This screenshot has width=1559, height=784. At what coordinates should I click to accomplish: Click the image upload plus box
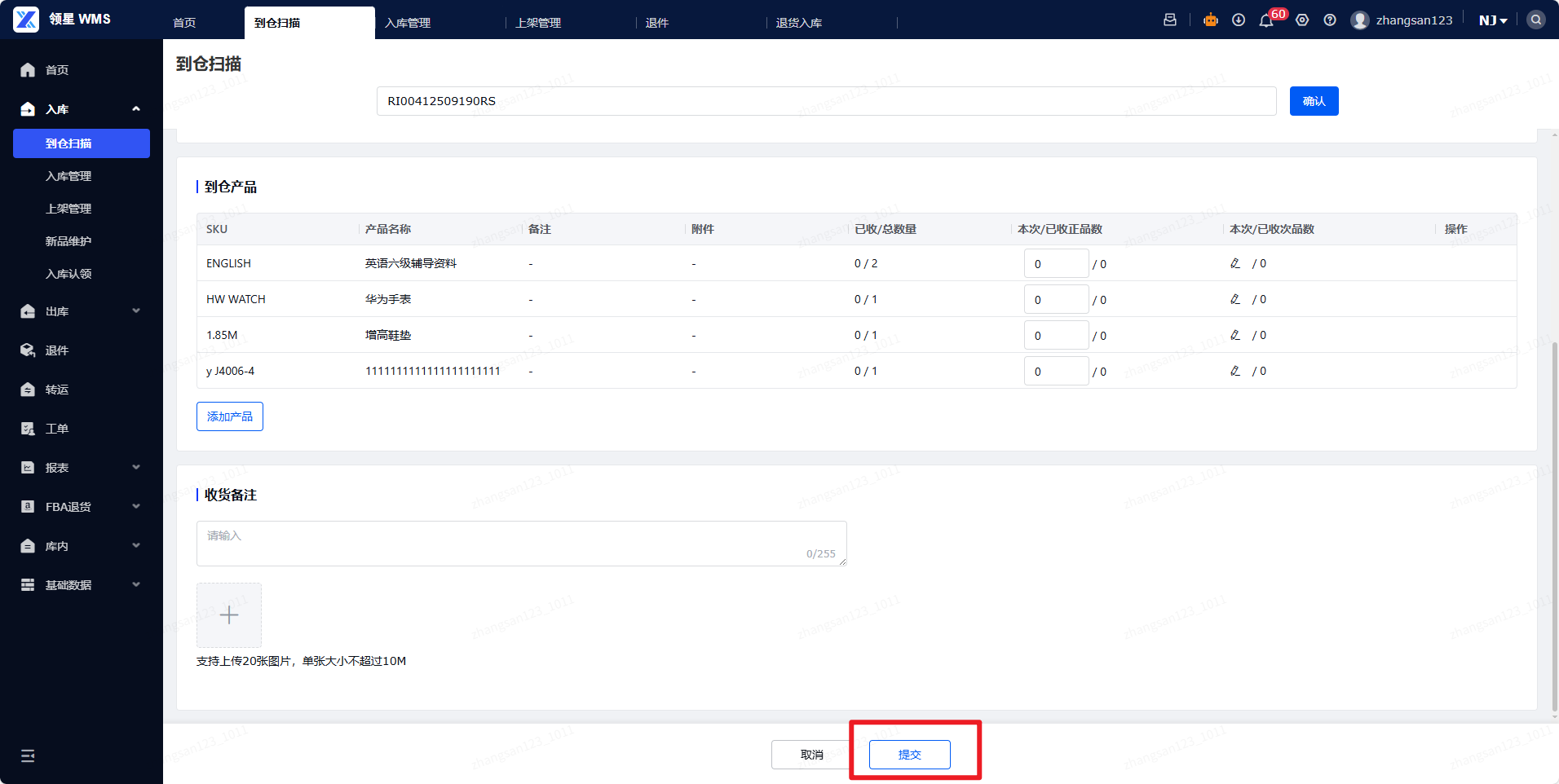click(x=229, y=614)
